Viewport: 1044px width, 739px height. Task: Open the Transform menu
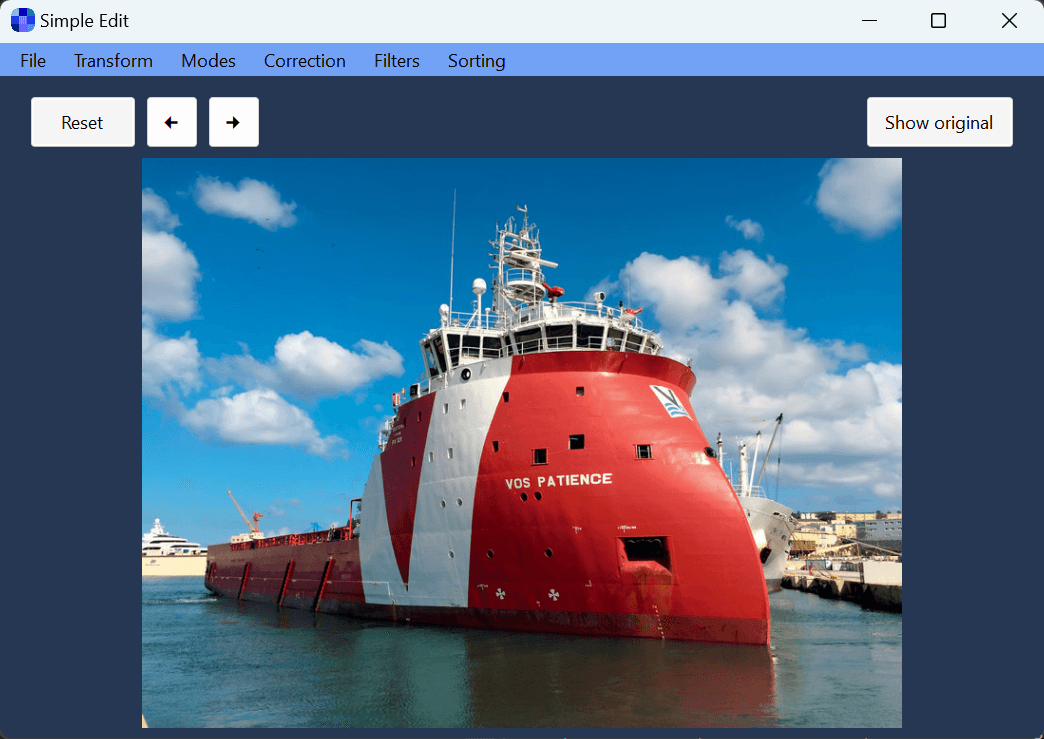pos(113,61)
